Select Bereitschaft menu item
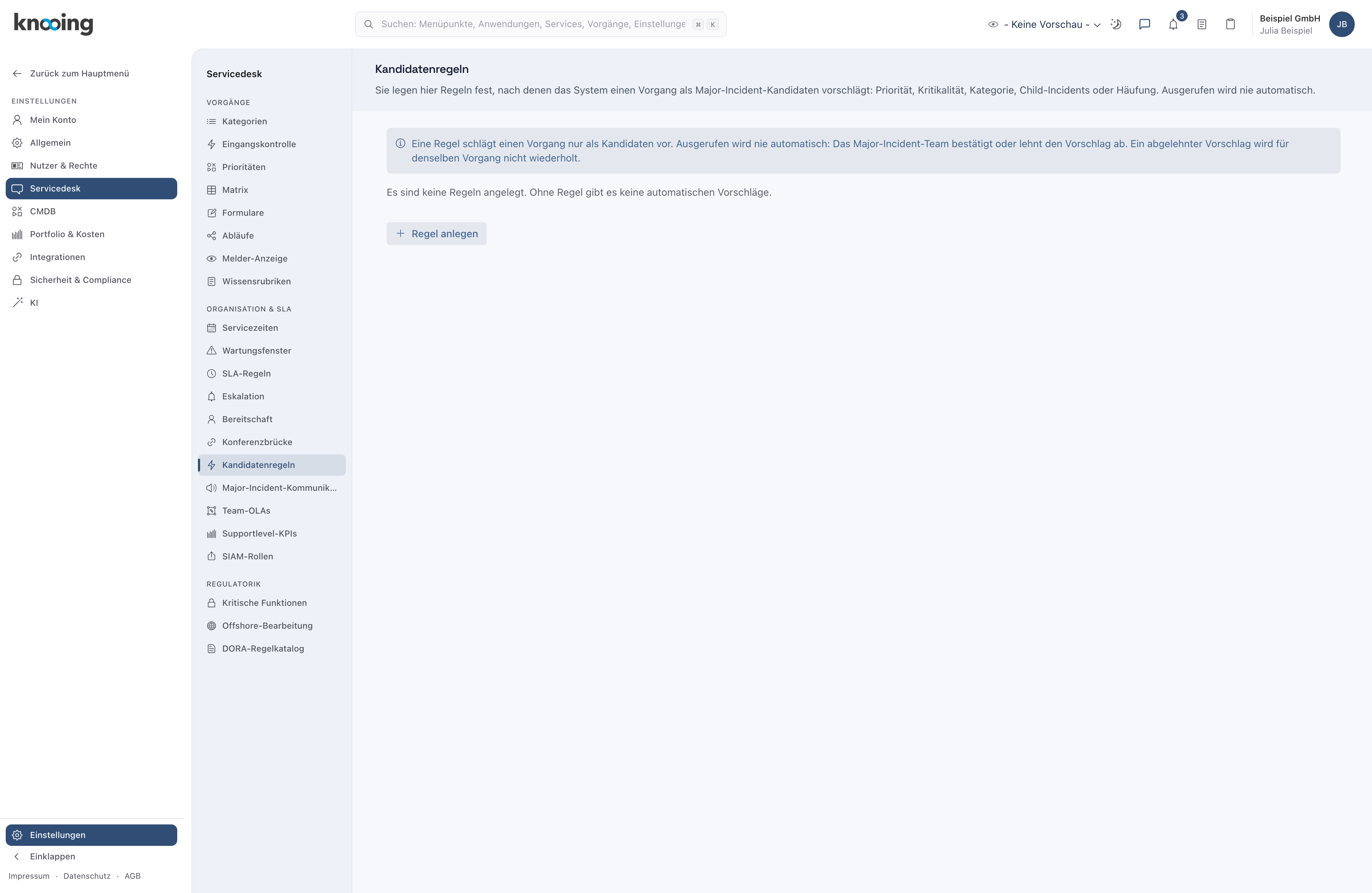The width and height of the screenshot is (1372, 893). pyautogui.click(x=272, y=419)
